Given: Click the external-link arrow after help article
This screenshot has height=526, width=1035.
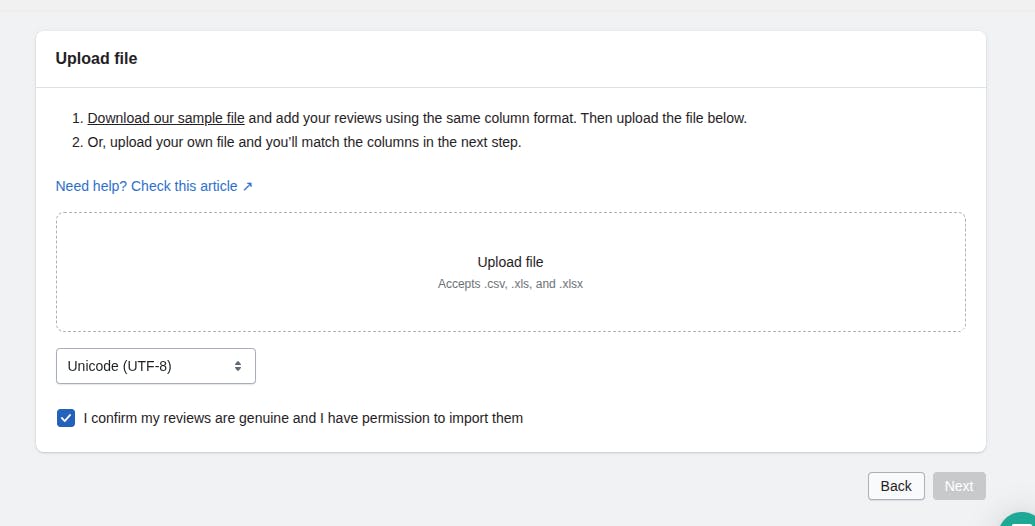Looking at the screenshot, I should pyautogui.click(x=248, y=186).
